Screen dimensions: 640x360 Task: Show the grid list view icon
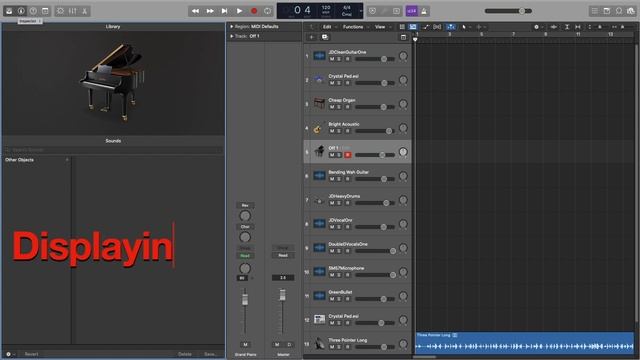point(402,27)
